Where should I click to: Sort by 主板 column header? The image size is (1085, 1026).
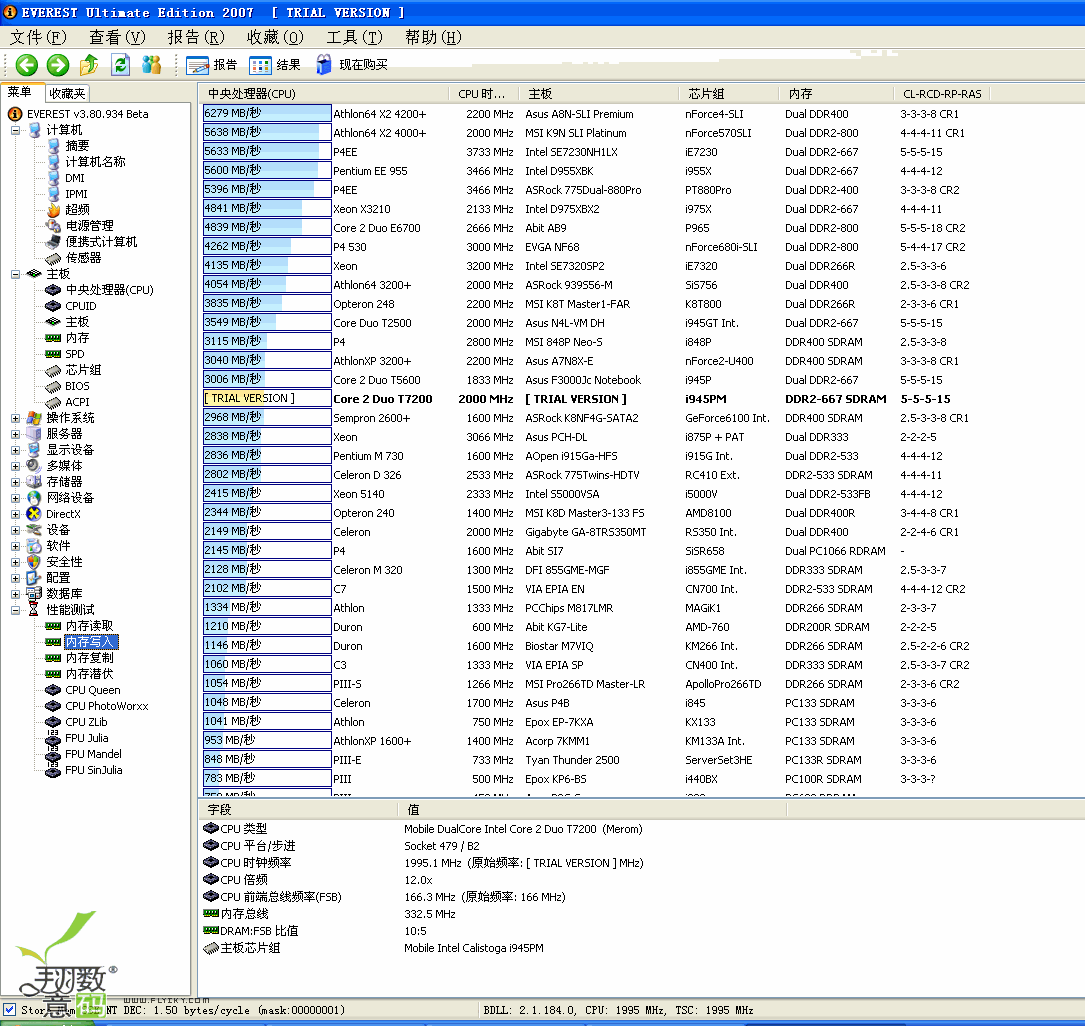point(599,93)
